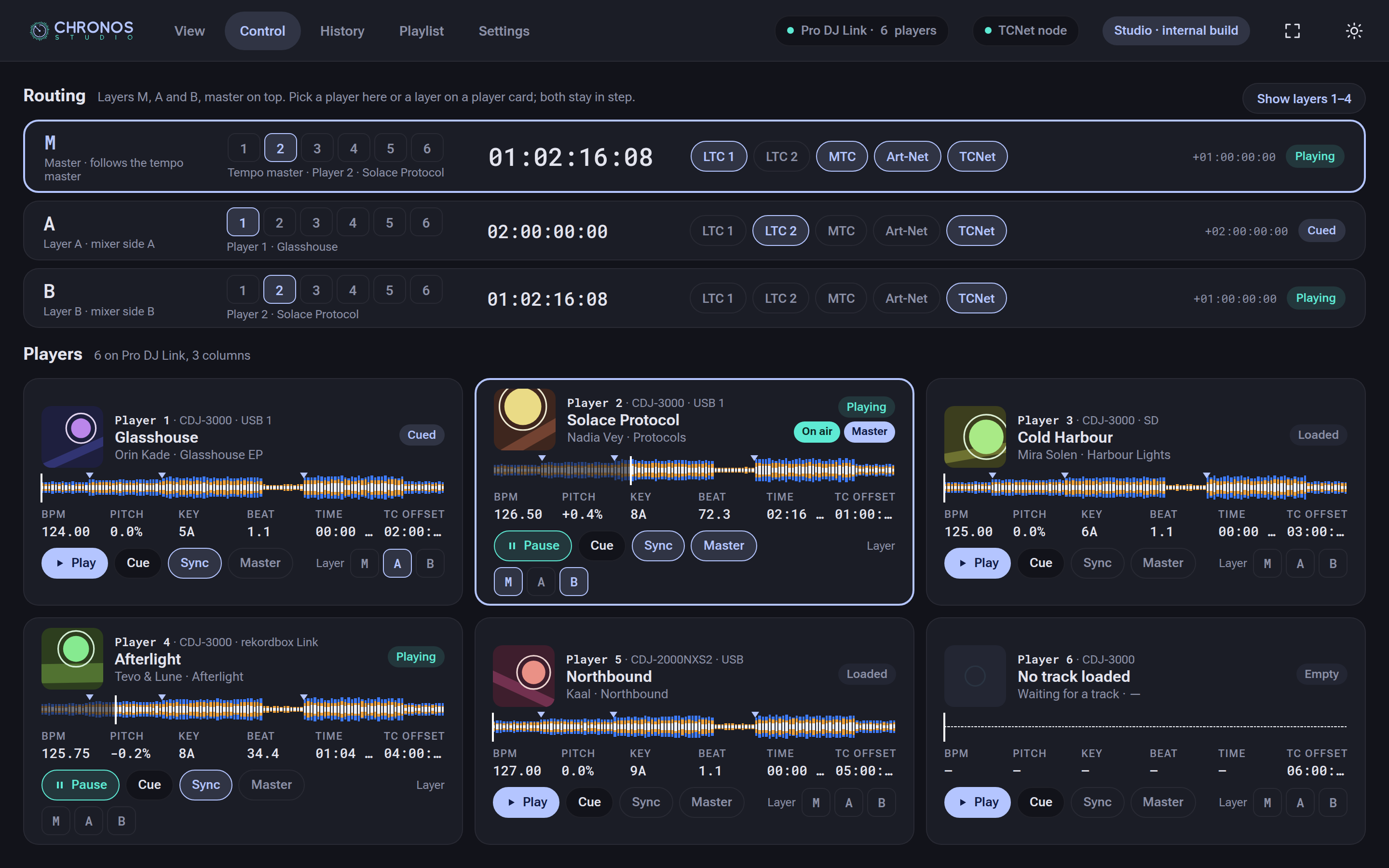Toggle fullscreen mode icon
The height and width of the screenshot is (868, 1389).
[x=1292, y=31]
